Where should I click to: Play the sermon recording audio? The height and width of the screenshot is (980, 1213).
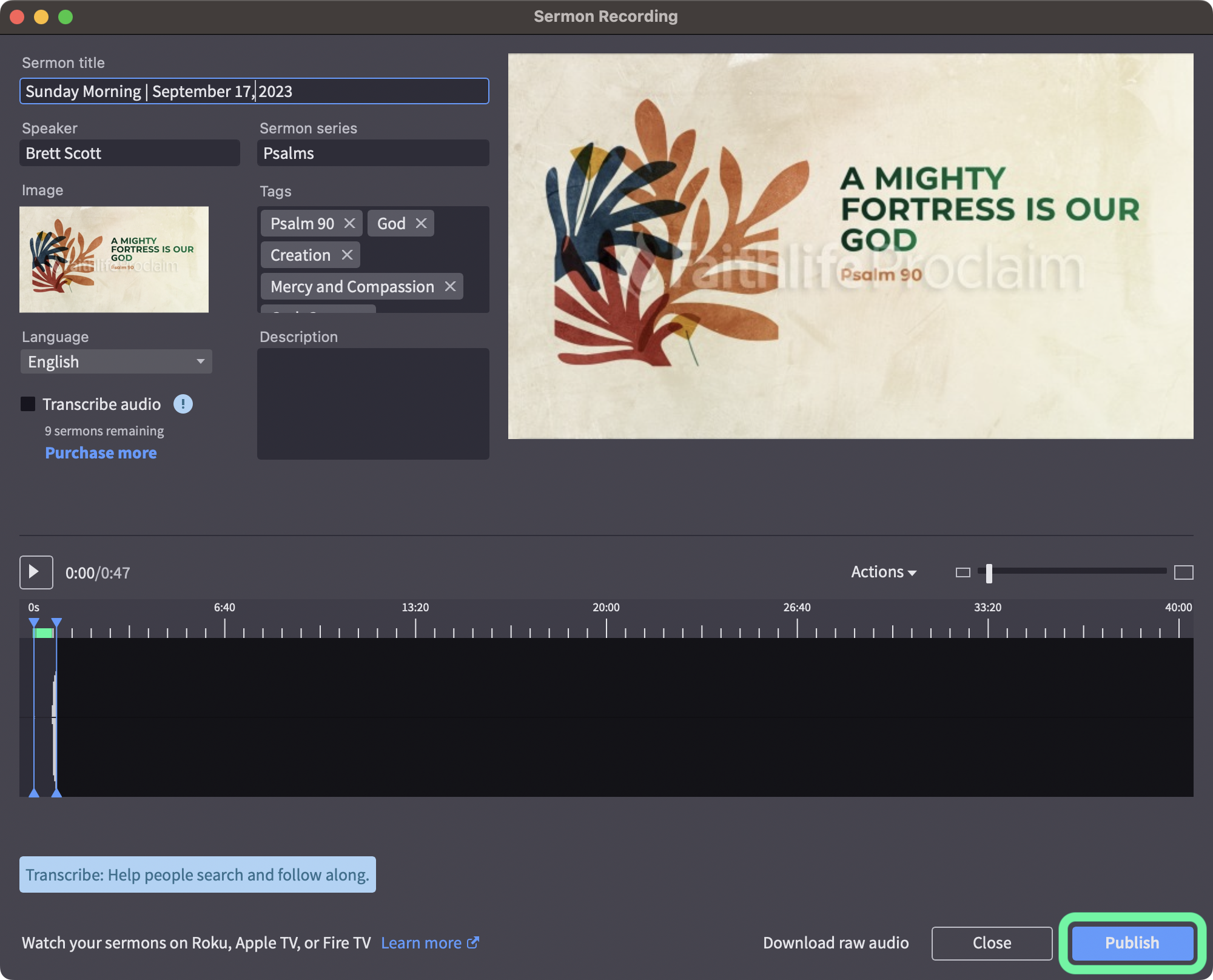click(36, 572)
